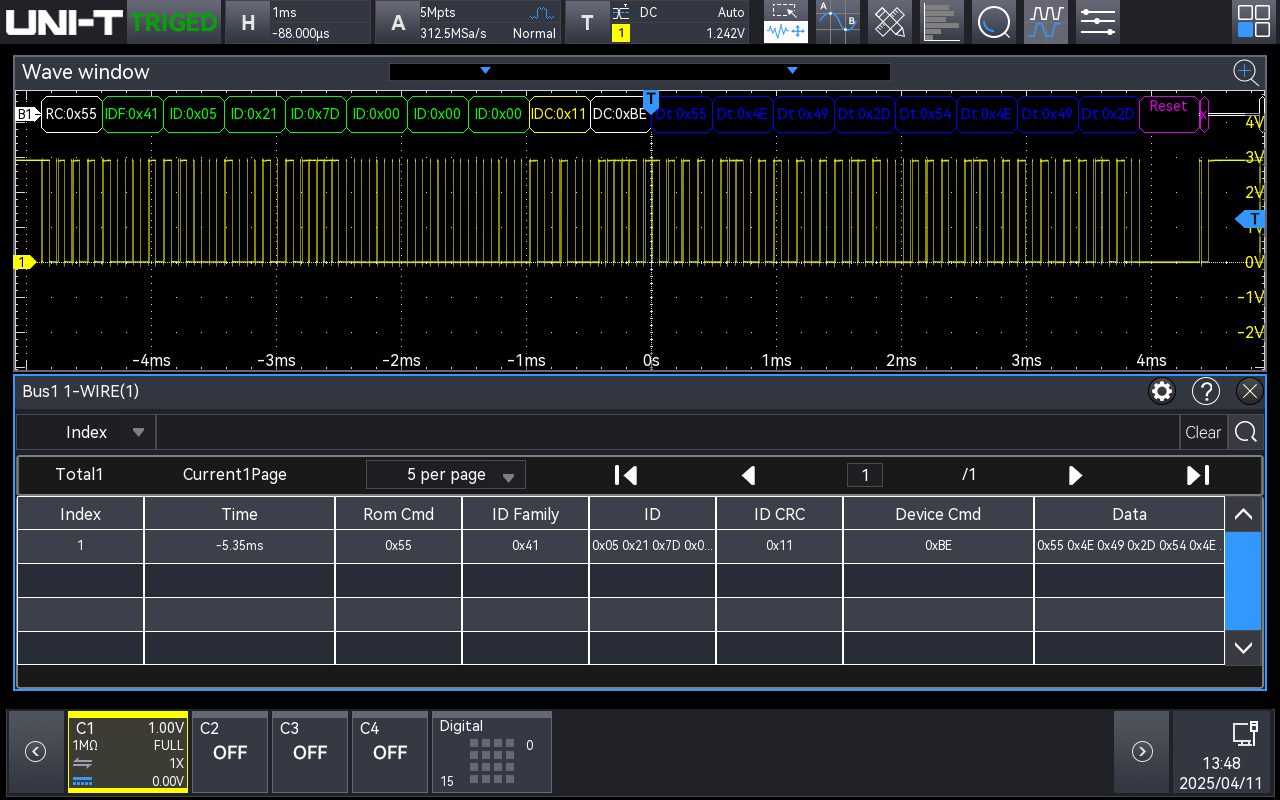The image size is (1280, 800).
Task: Click the IDC:0x11 decode segment
Action: coord(559,114)
